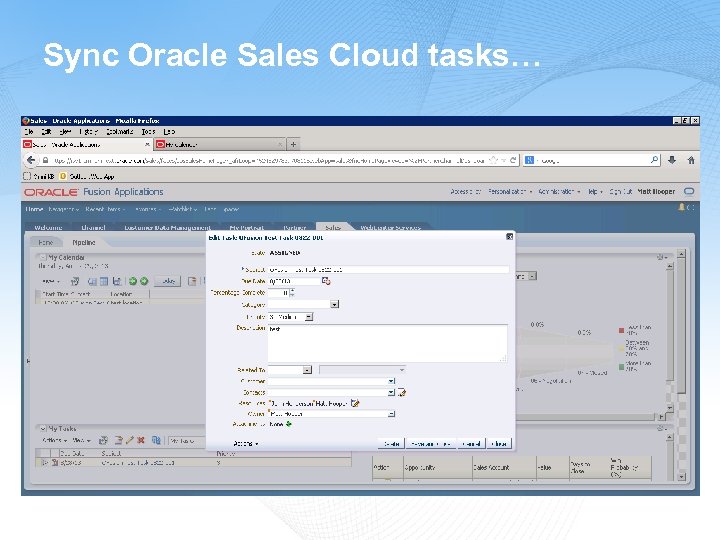Open the Category dropdown
The width and height of the screenshot is (720, 540).
coord(335,304)
